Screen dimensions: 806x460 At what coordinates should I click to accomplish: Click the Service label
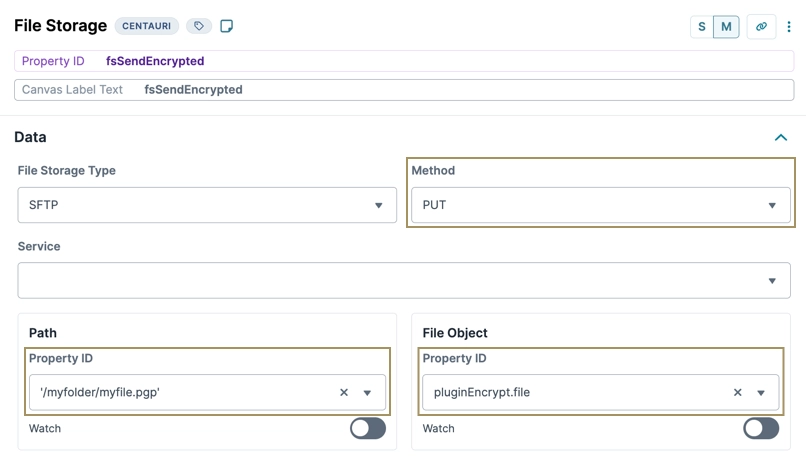coord(39,246)
